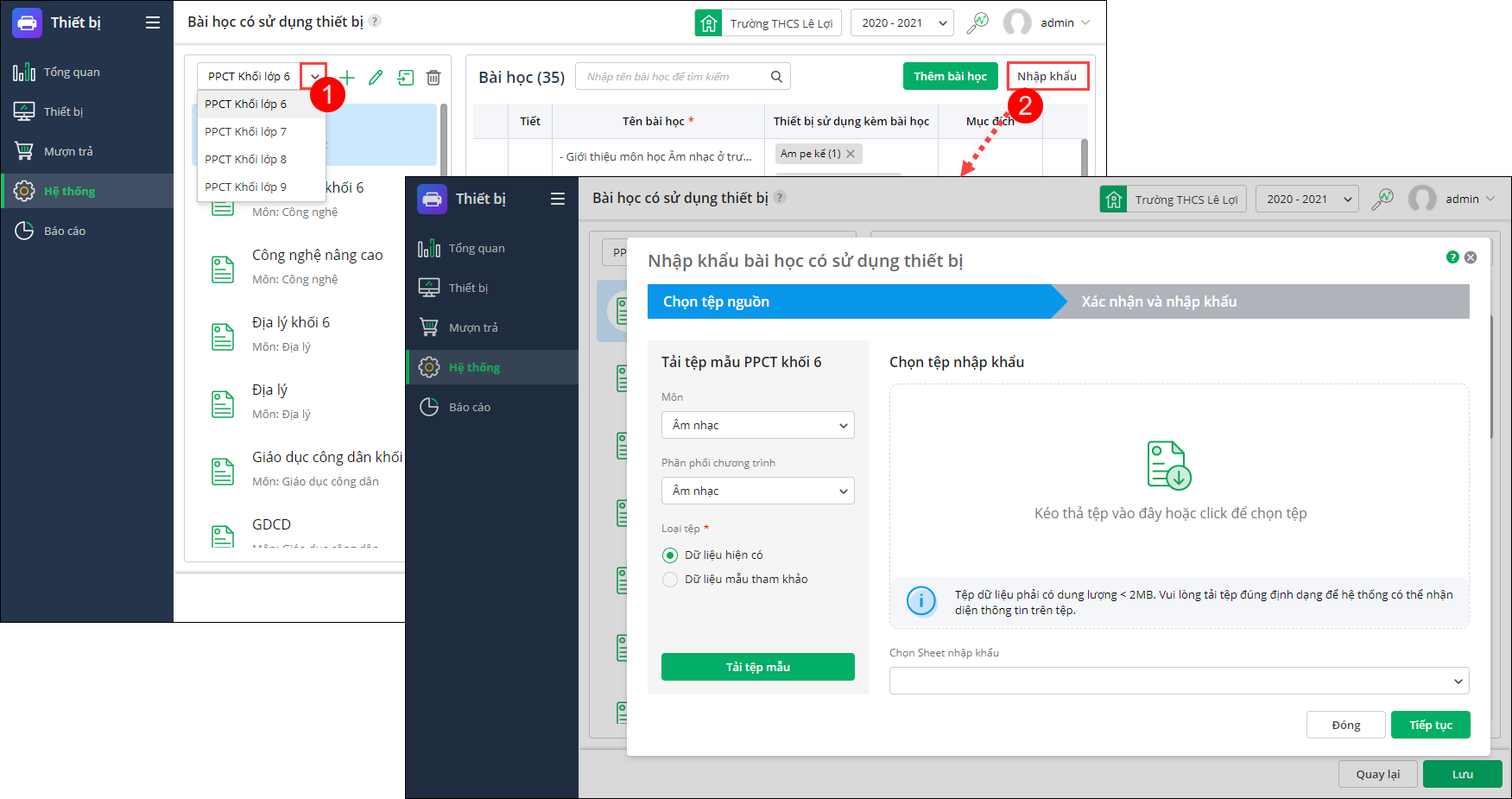Click the add PPCT plus icon
Image resolution: width=1512 pixels, height=799 pixels.
click(x=347, y=77)
